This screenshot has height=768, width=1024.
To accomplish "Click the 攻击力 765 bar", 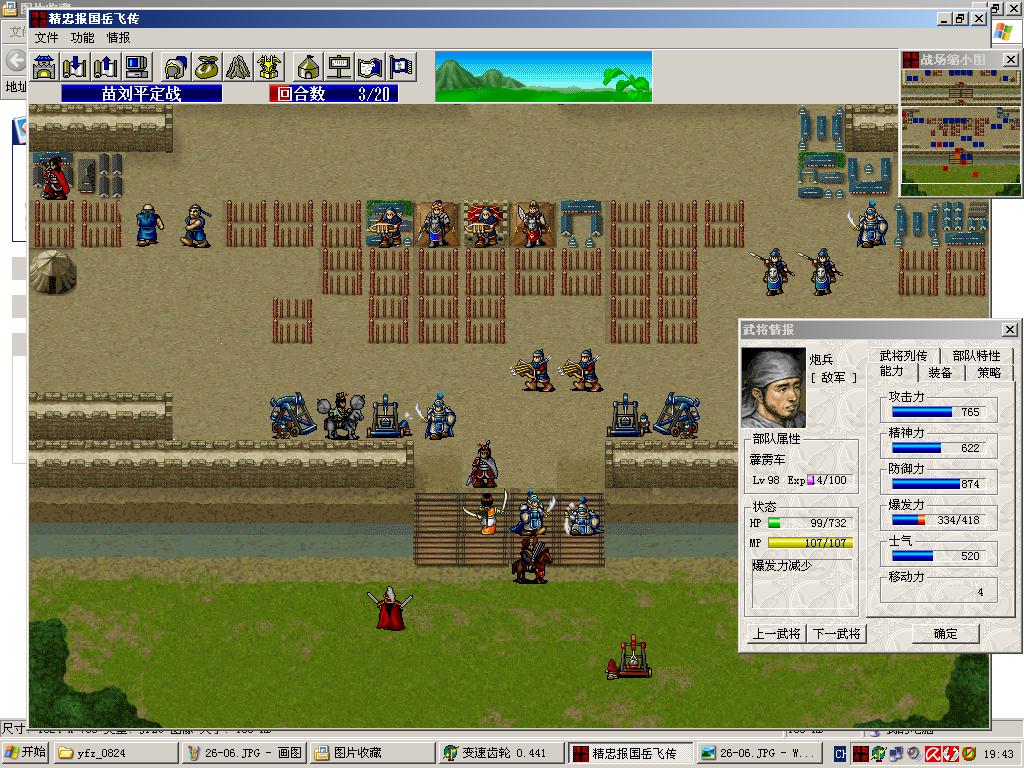I will 936,411.
